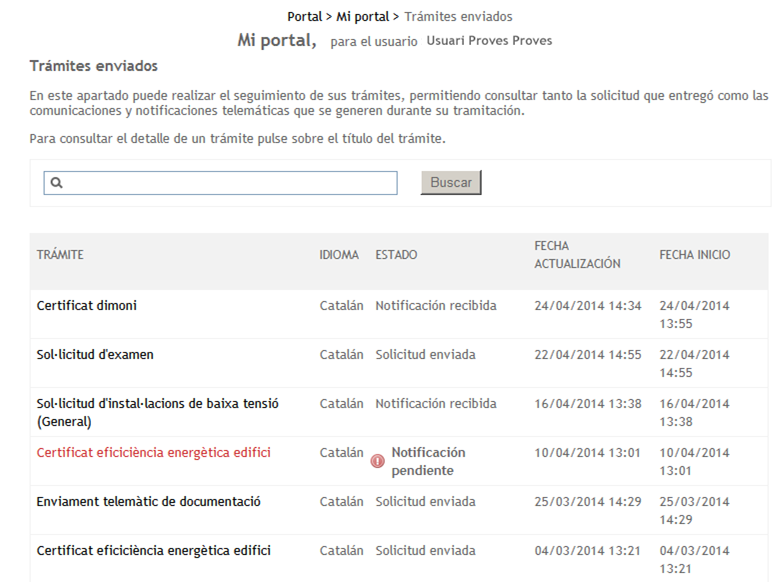Click the FECHA ACTUALIZACIÓN column header
The height and width of the screenshot is (583, 780).
(x=577, y=255)
